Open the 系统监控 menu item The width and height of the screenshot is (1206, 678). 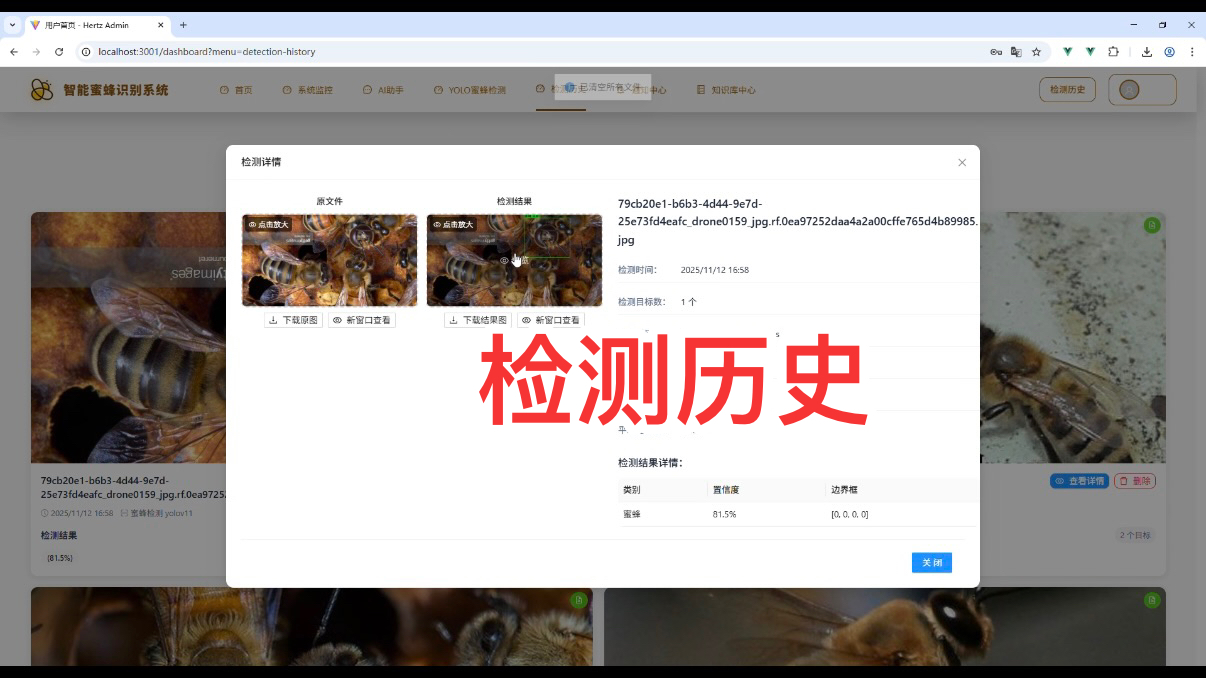pyautogui.click(x=307, y=90)
